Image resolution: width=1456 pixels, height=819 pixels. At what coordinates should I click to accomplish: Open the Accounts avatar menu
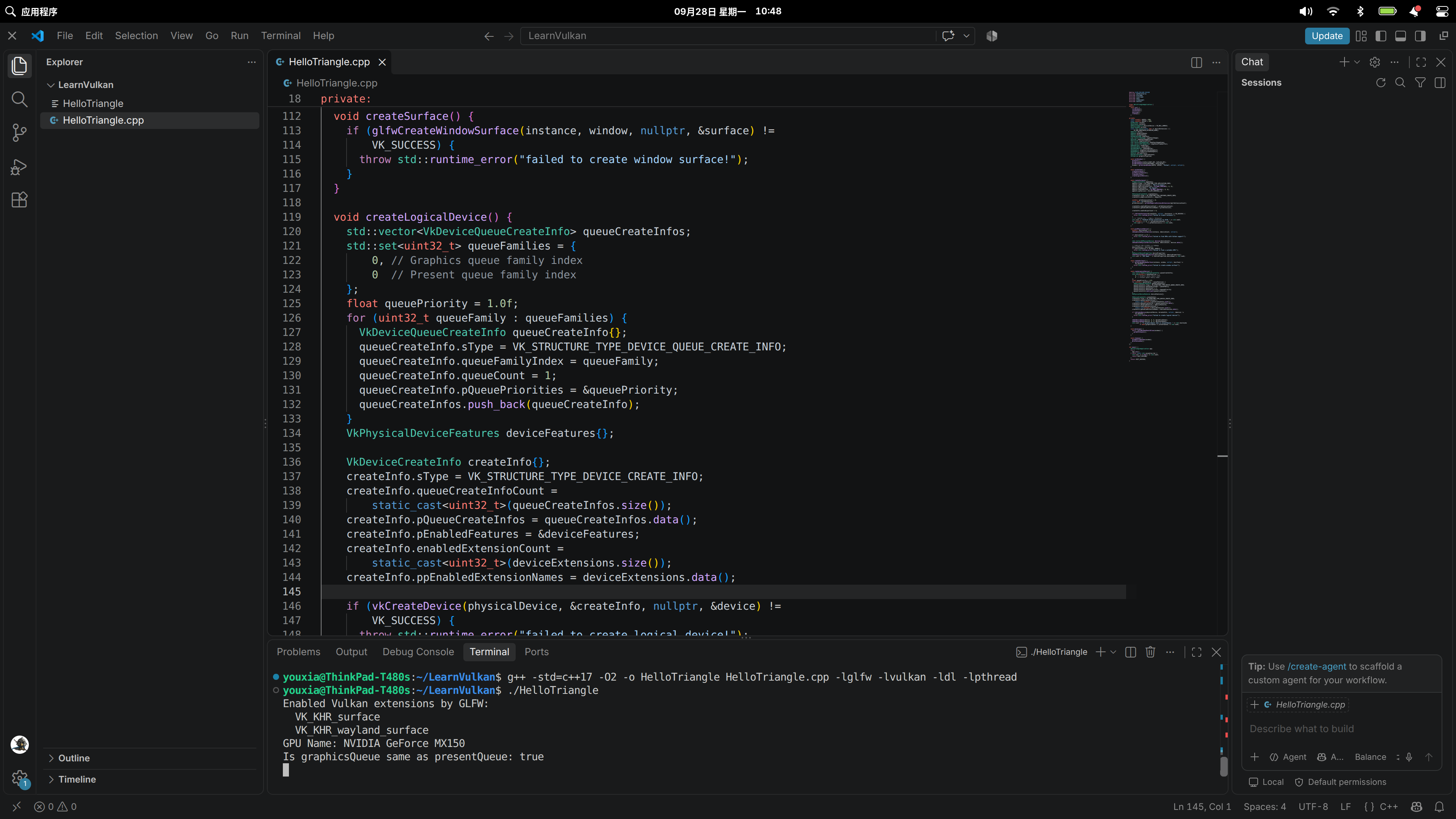(20, 744)
